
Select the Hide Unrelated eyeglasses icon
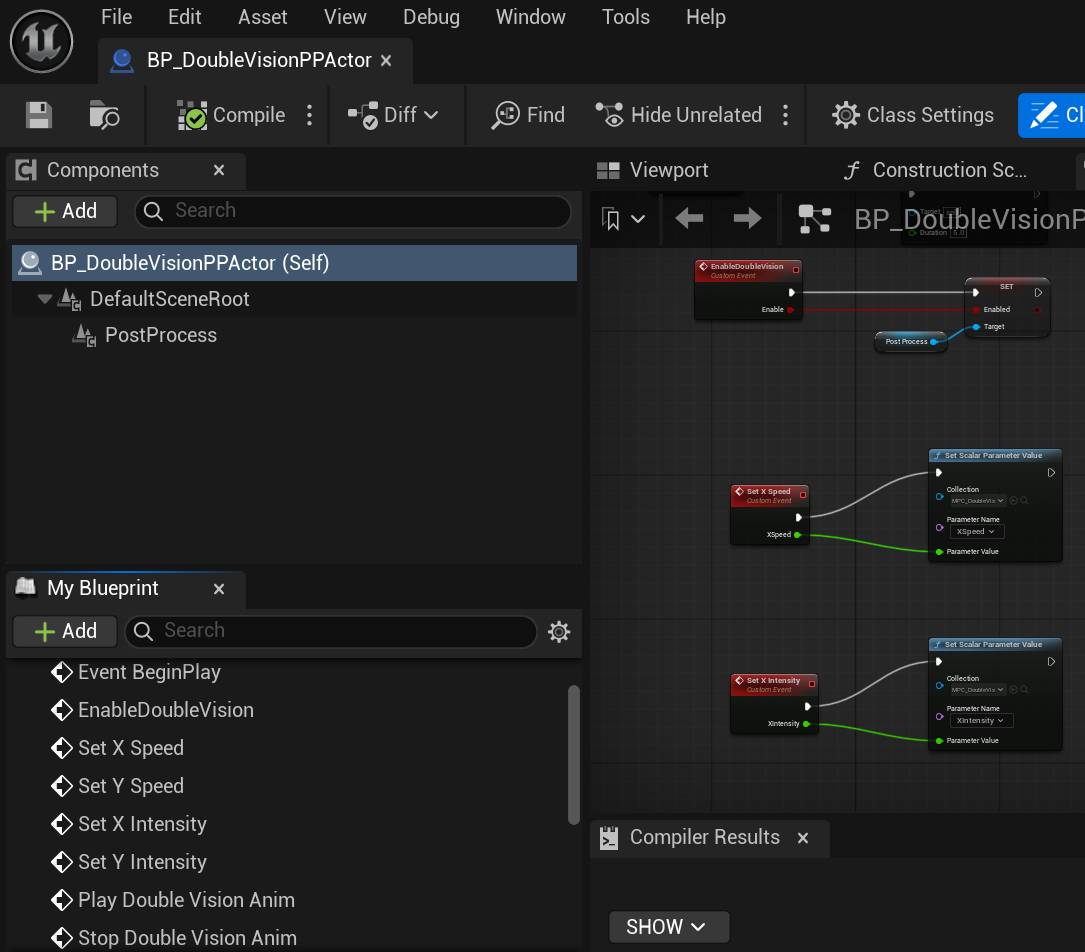coord(608,115)
